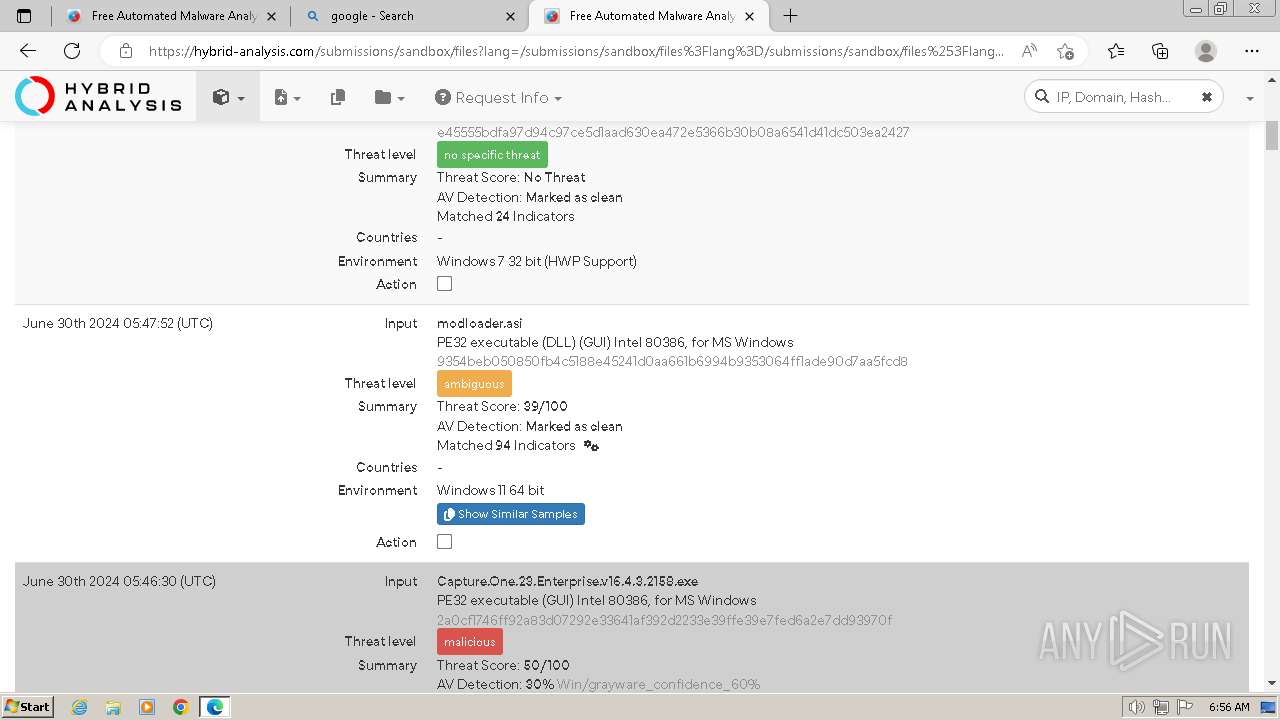Click the green no specific threat badge
Image resolution: width=1280 pixels, height=720 pixels.
492,155
